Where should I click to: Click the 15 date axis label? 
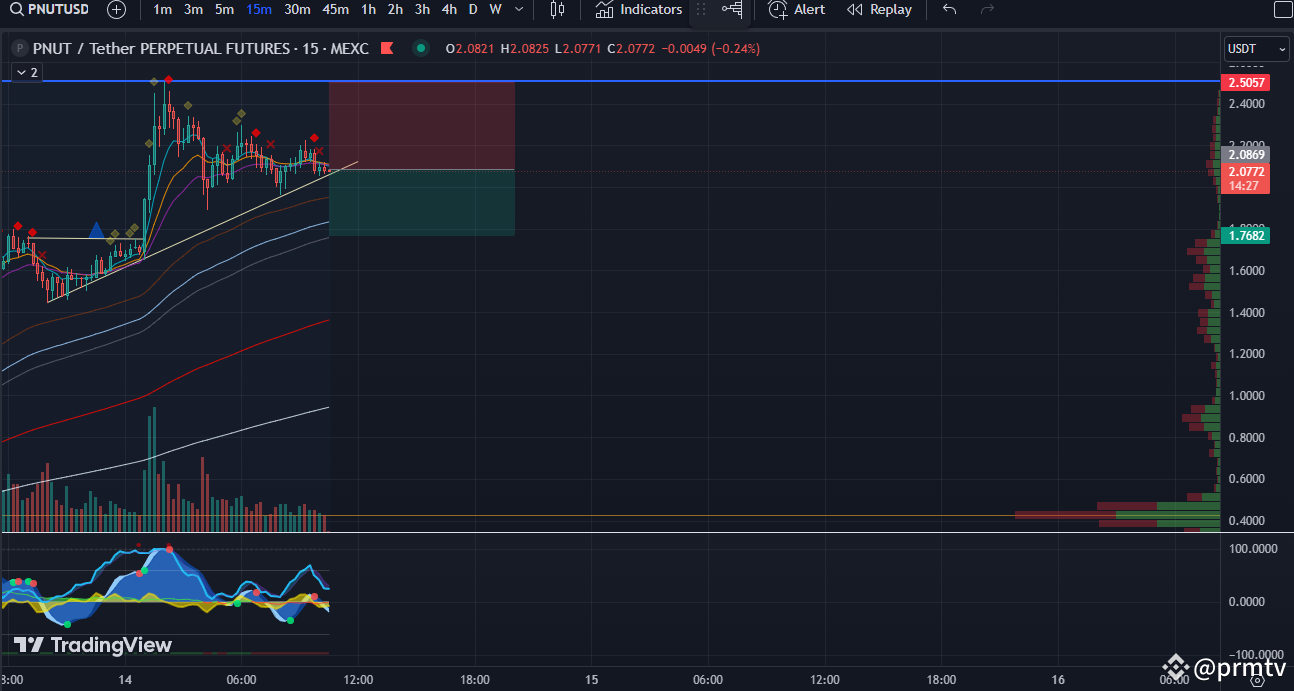click(x=591, y=680)
